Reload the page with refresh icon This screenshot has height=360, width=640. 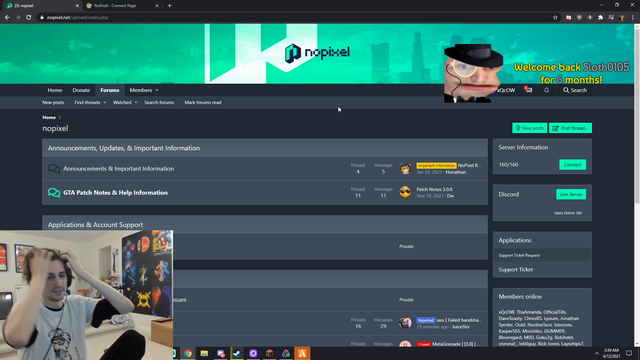point(29,18)
